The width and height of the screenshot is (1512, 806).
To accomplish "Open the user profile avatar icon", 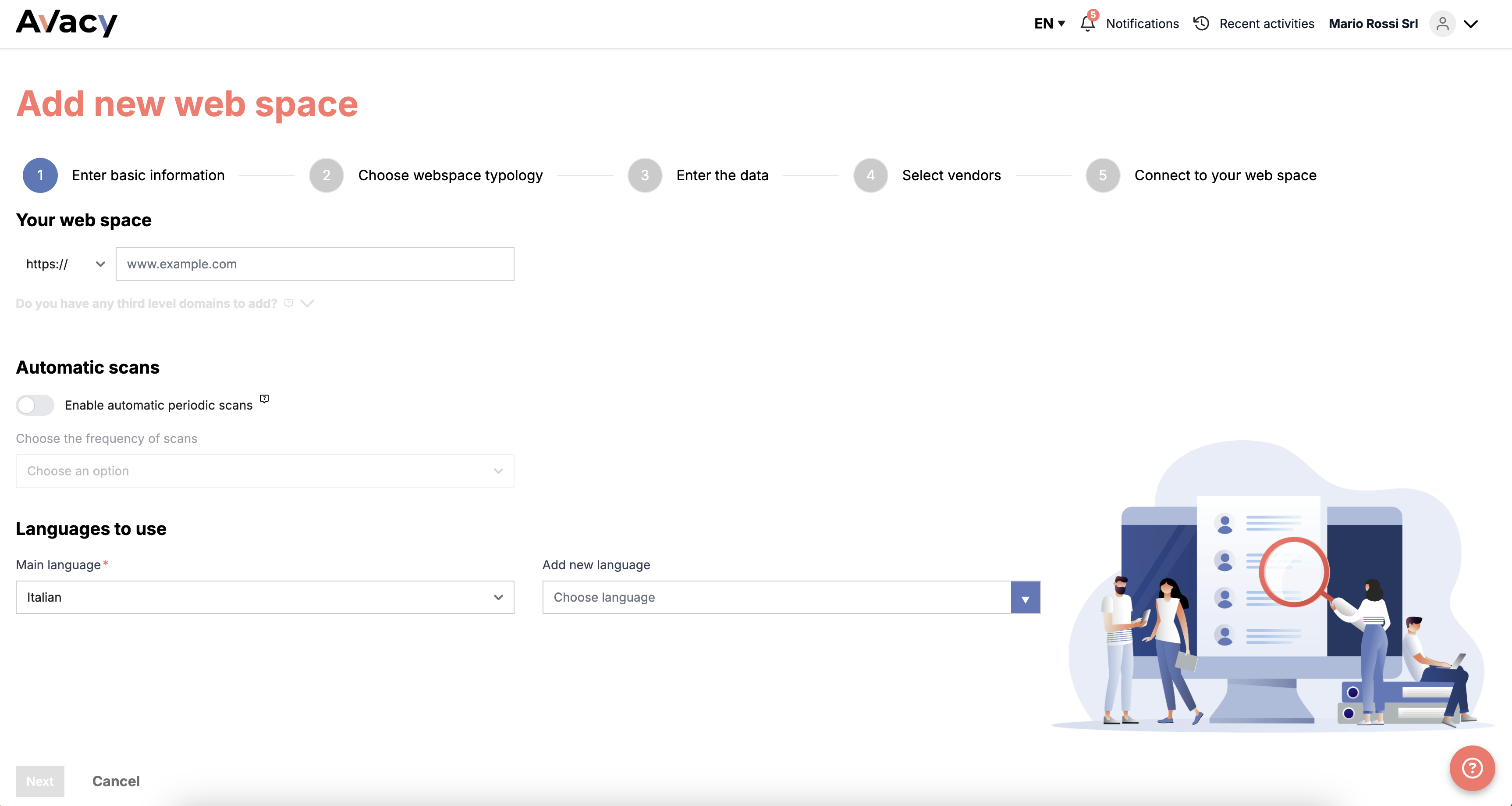I will pyautogui.click(x=1443, y=24).
